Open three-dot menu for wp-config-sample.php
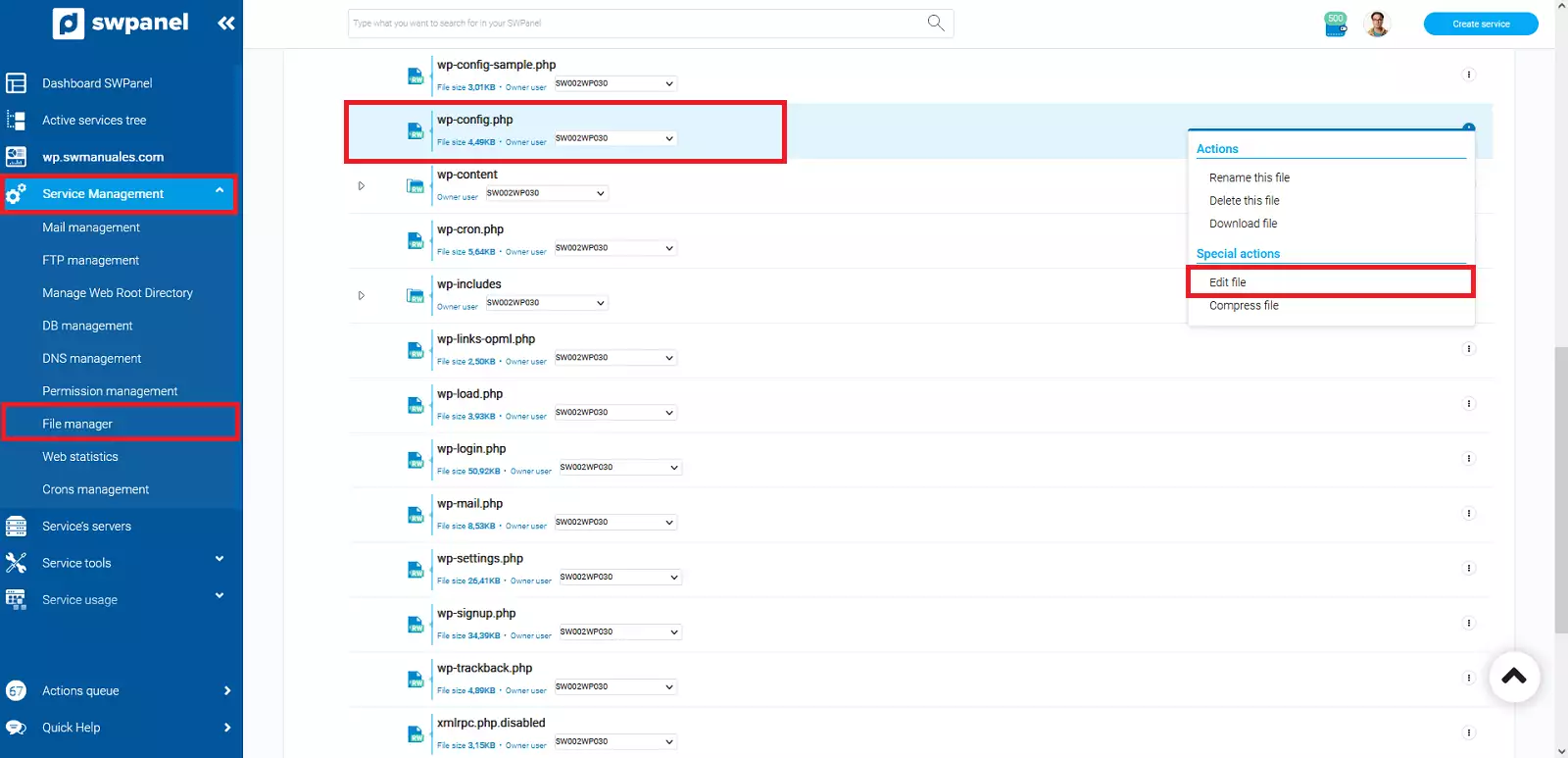This screenshot has height=758, width=1568. click(x=1468, y=75)
